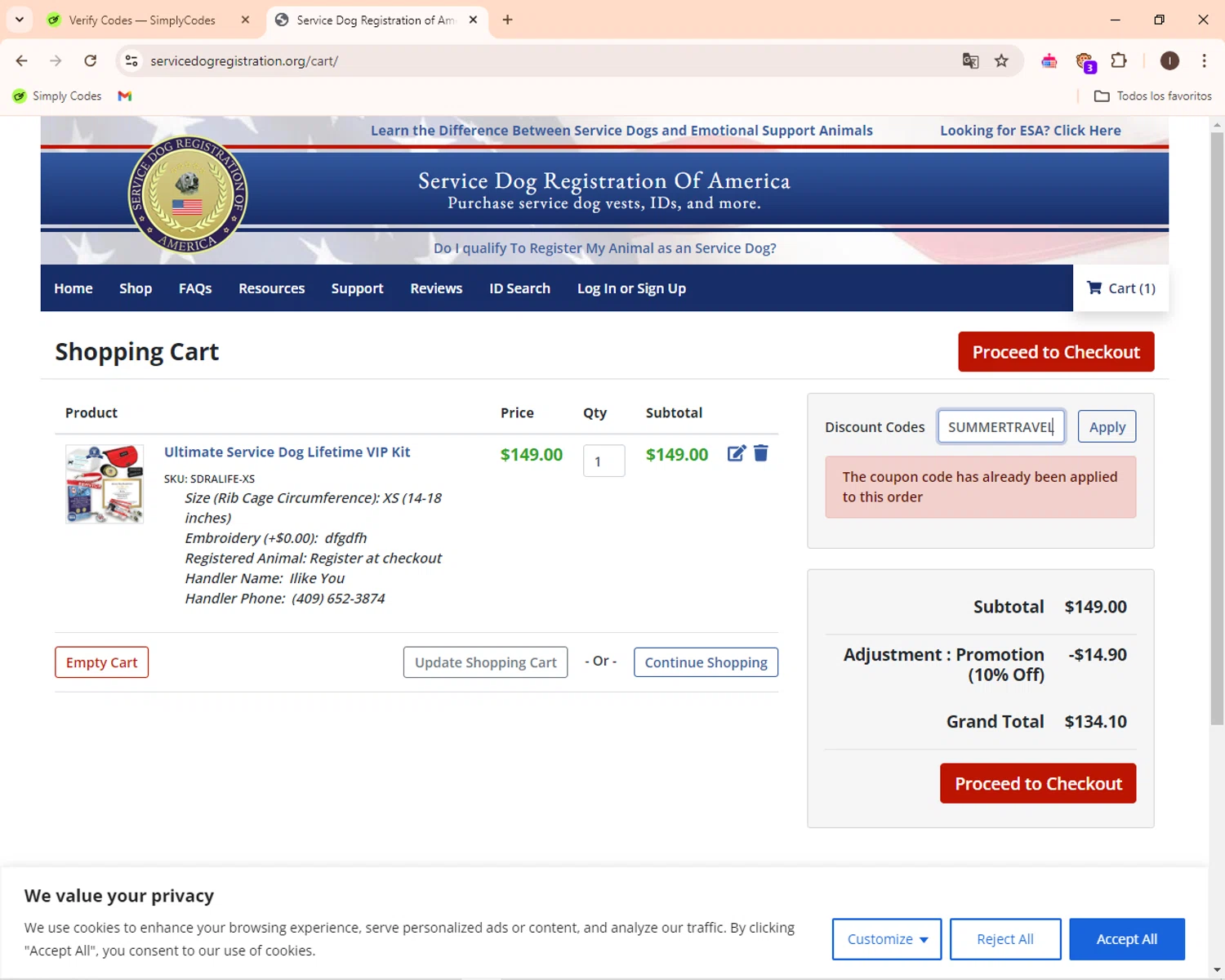Go back to the previous page
Viewport: 1225px width, 980px height.
click(x=22, y=60)
